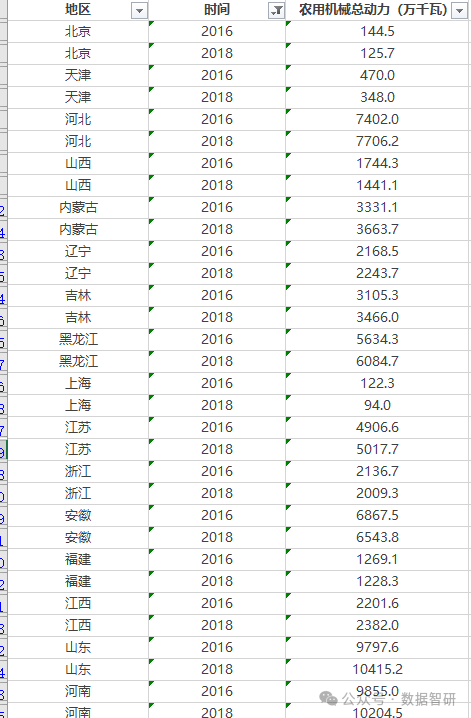Select the 时间 header cell

click(217, 10)
